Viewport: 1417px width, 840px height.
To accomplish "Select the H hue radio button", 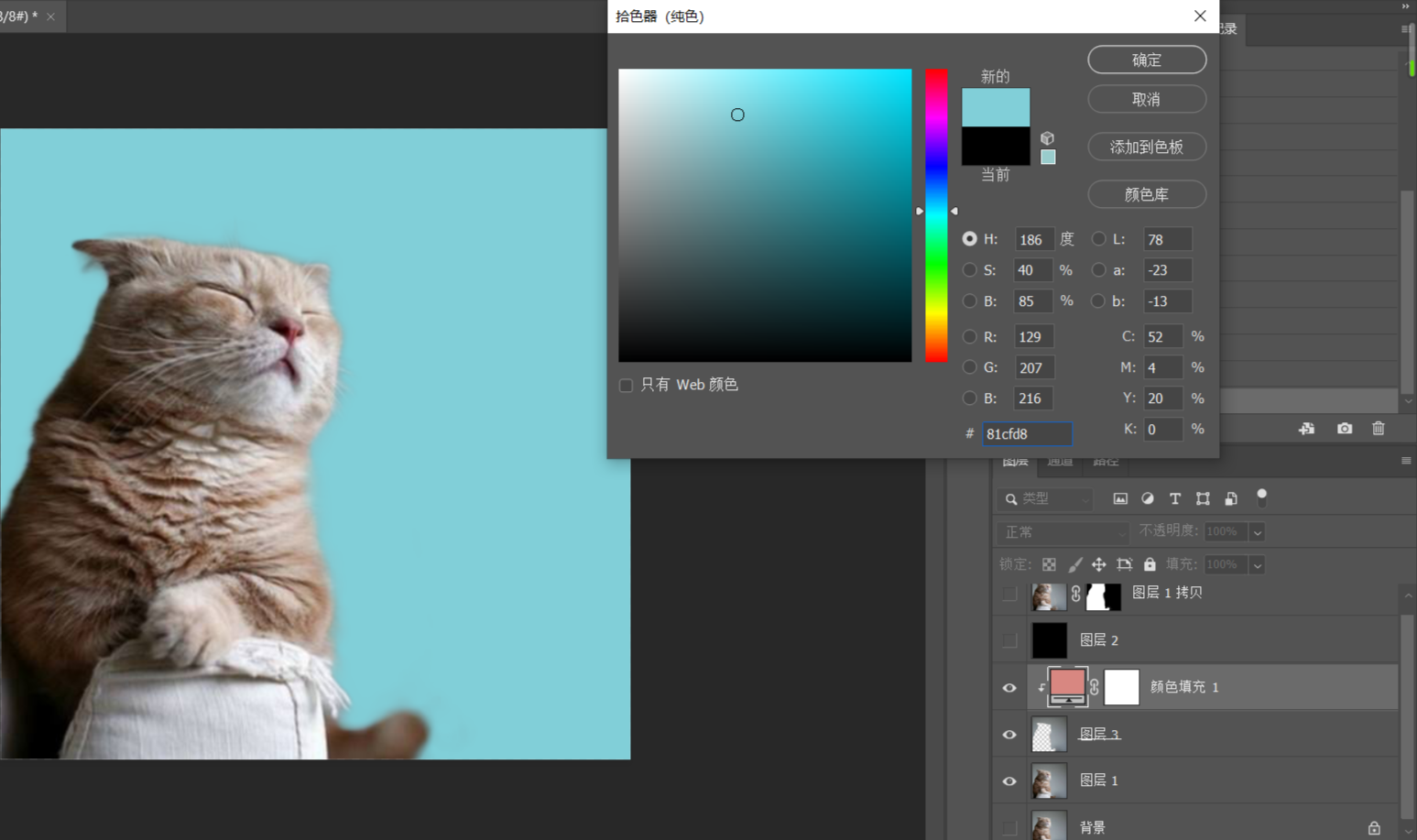I will click(x=969, y=239).
